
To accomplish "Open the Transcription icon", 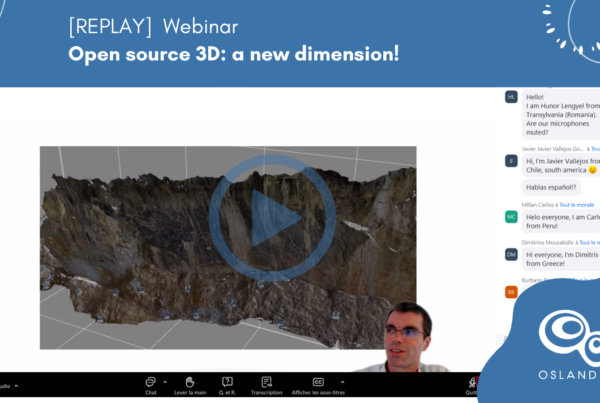I will 267,382.
